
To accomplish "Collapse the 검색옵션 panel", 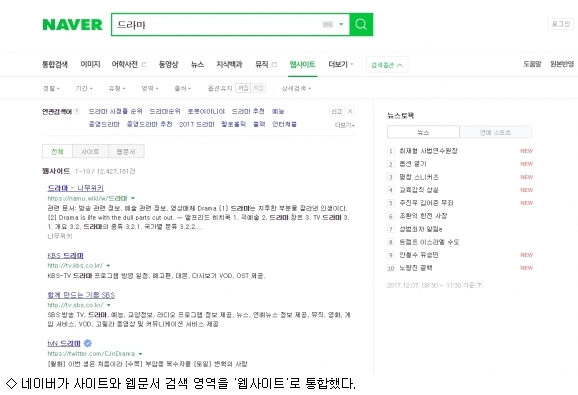I will tap(387, 65).
